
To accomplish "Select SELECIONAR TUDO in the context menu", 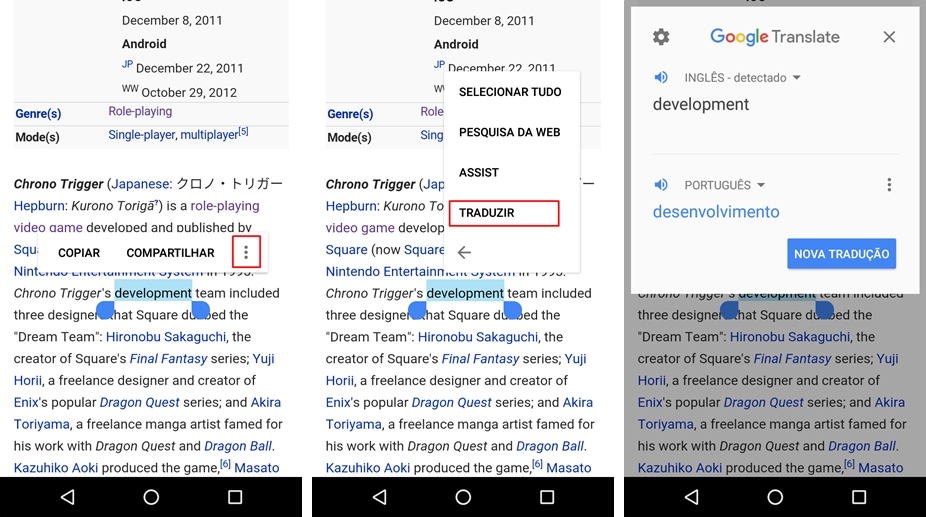I will click(510, 92).
